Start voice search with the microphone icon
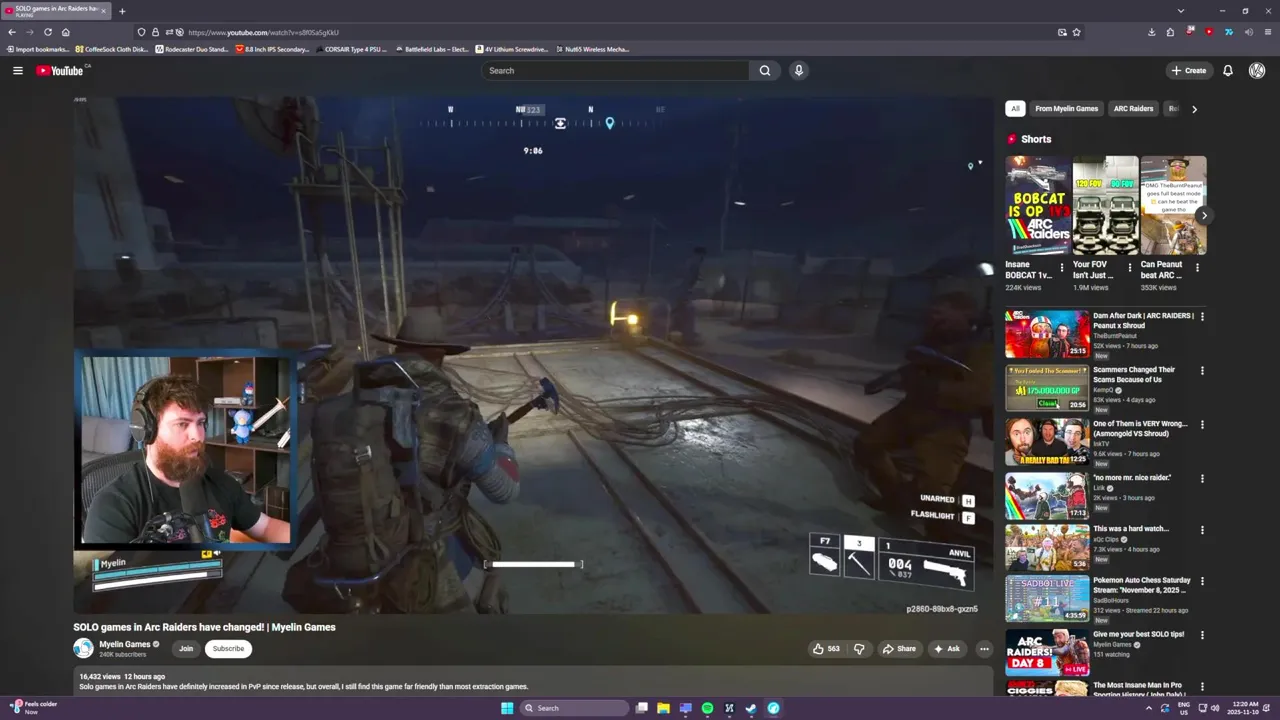Screen dimensions: 1280x720 click(x=798, y=70)
